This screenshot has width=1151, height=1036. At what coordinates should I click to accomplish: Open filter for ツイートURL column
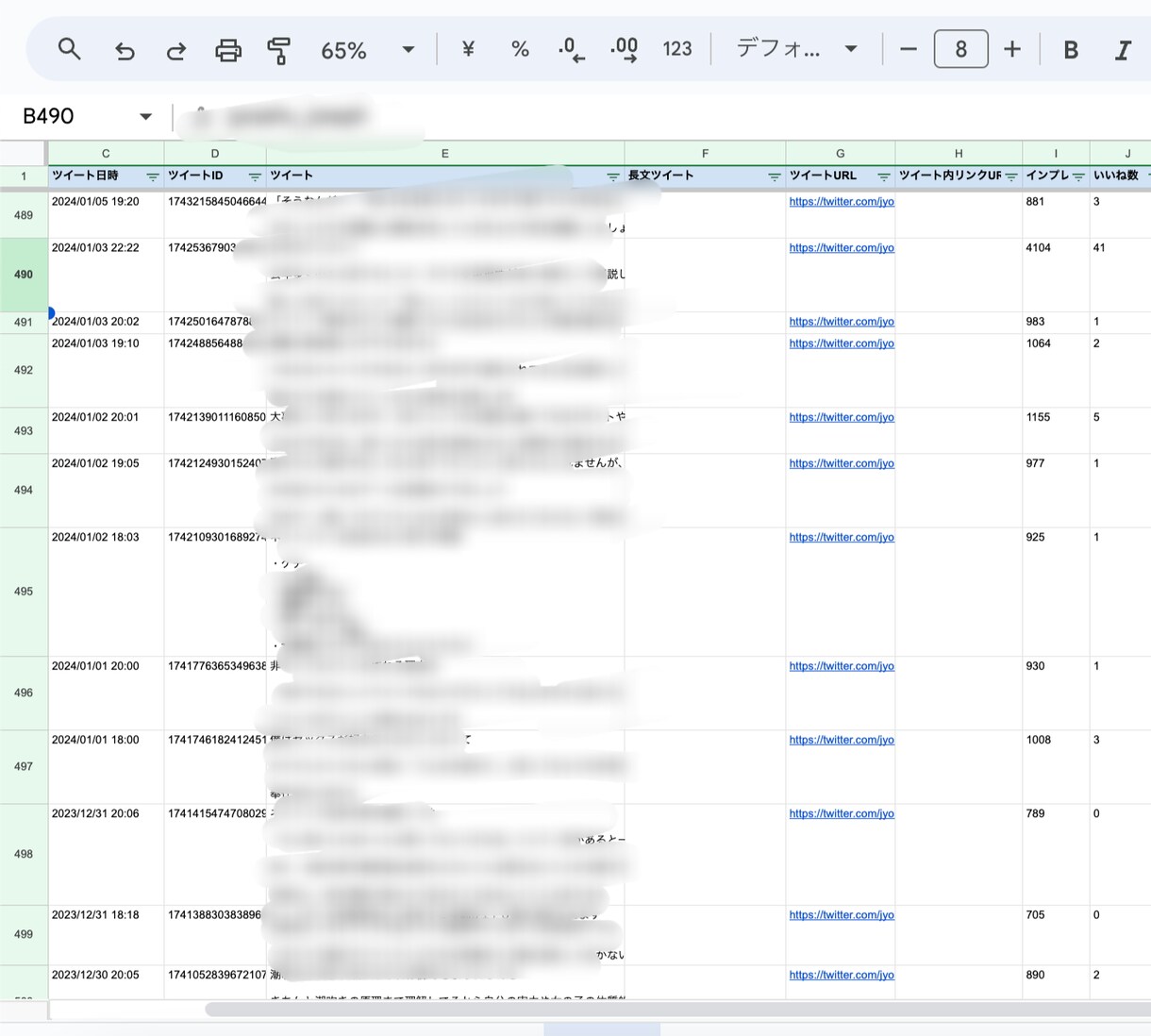[884, 176]
